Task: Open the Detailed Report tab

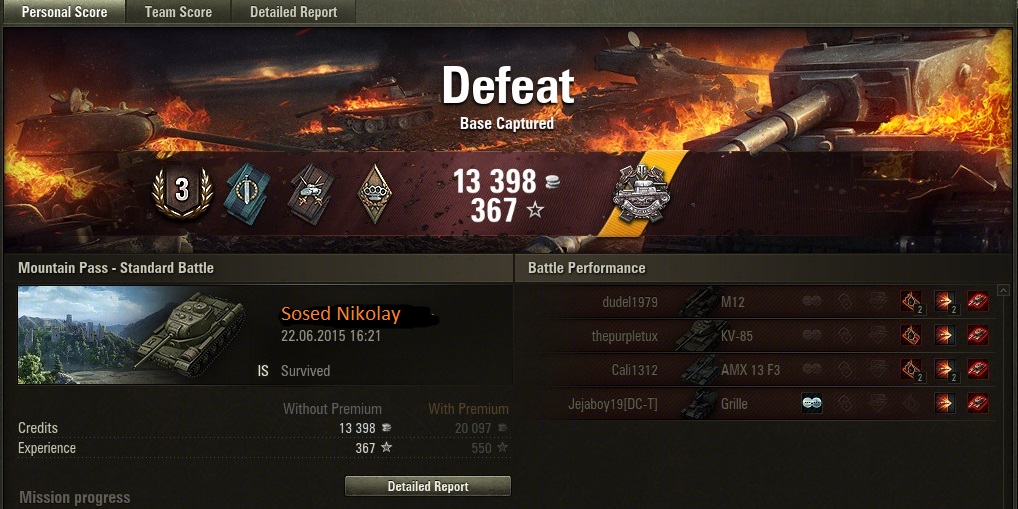Action: click(293, 12)
